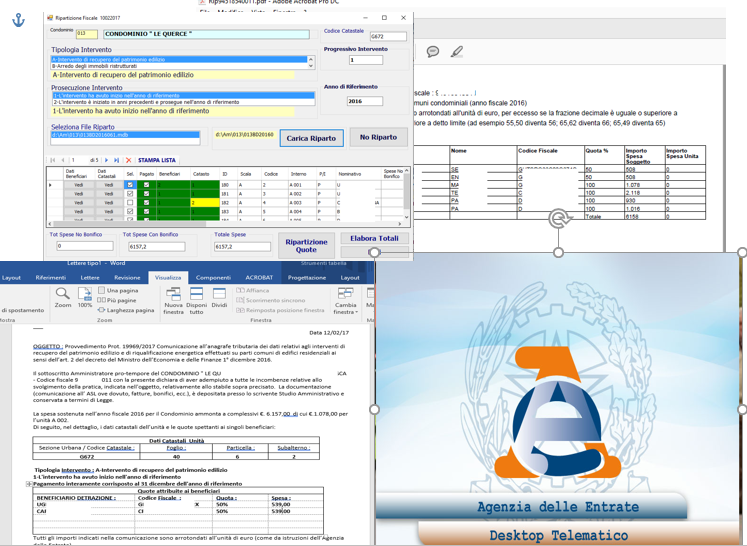Select 'B-Arredo degli immobili ristrutturati' list item
Screen dimensions: 747x546
[x=179, y=66]
